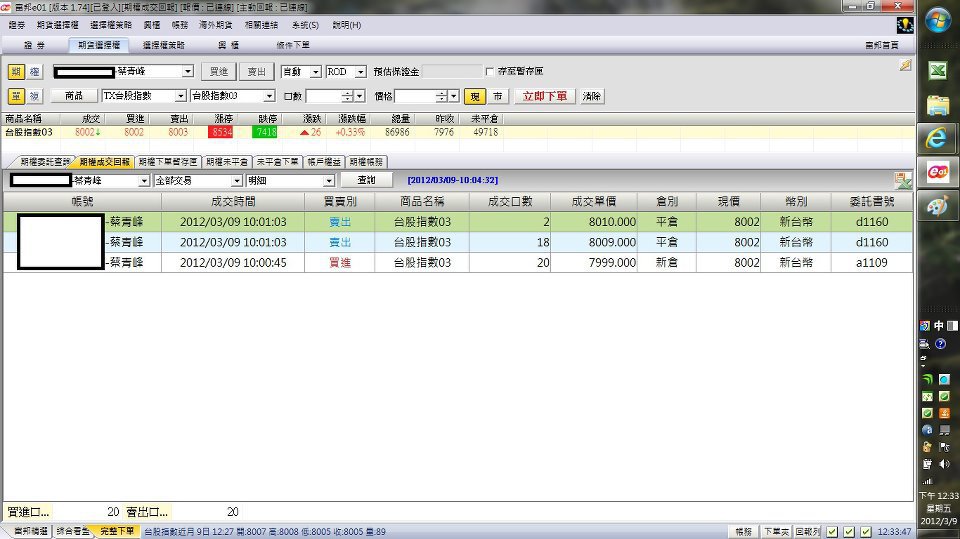Open the Windows Start orb
The height and width of the screenshot is (539, 960).
pyautogui.click(x=937, y=20)
